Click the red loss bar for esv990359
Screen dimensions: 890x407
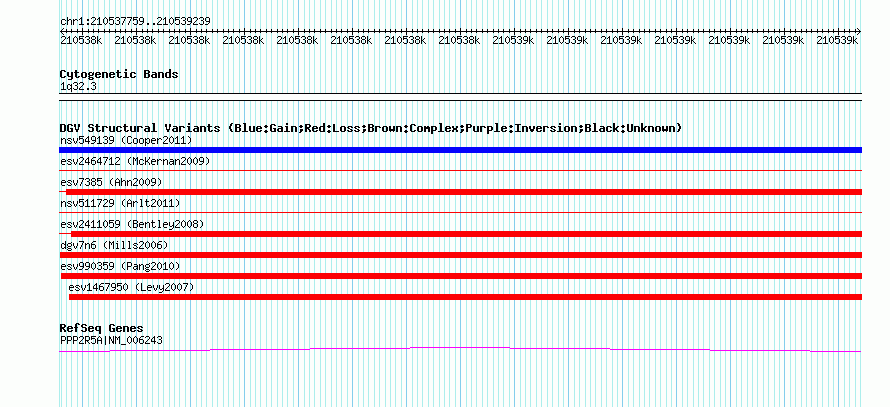461,276
